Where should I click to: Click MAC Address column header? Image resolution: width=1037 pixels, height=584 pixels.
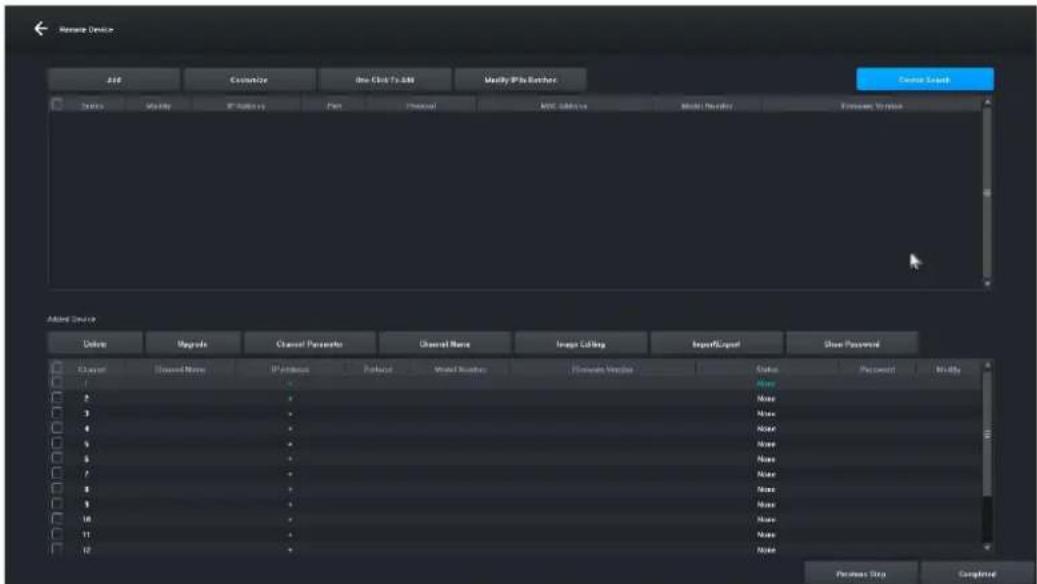tap(563, 106)
